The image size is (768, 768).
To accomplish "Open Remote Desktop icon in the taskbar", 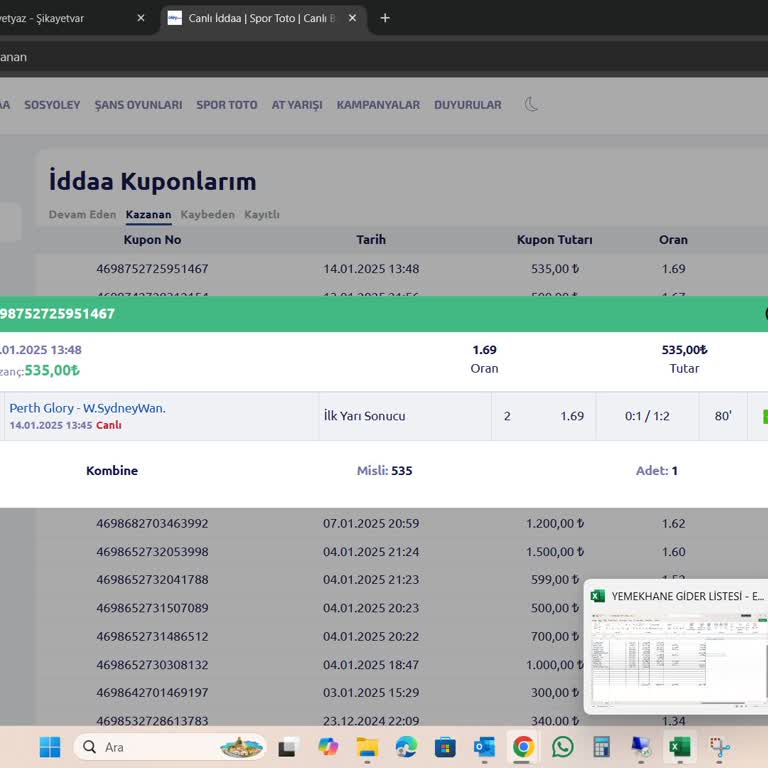I will point(641,747).
